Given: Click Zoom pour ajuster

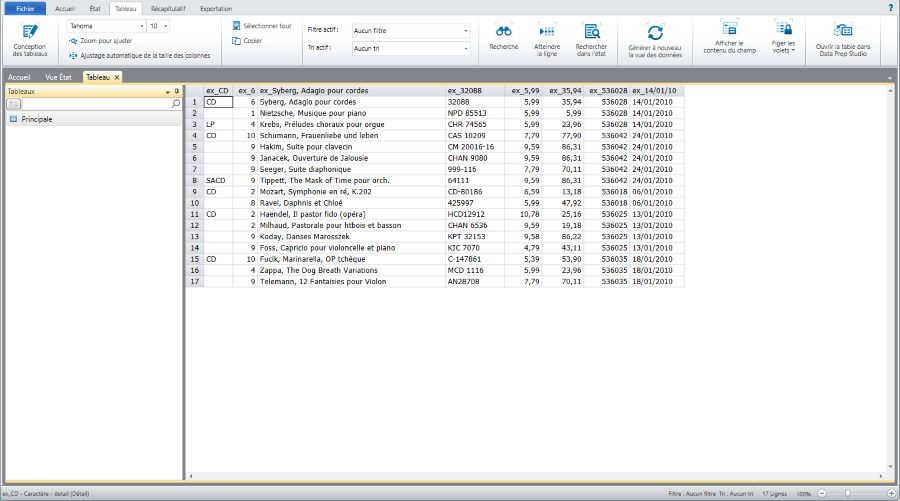Looking at the screenshot, I should tap(100, 41).
